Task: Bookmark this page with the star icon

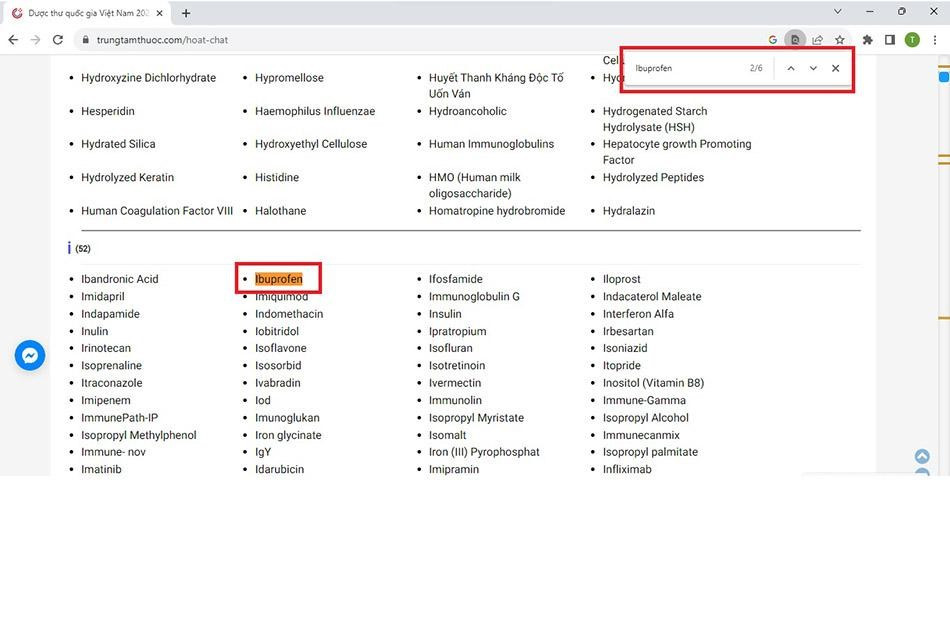Action: tap(840, 40)
